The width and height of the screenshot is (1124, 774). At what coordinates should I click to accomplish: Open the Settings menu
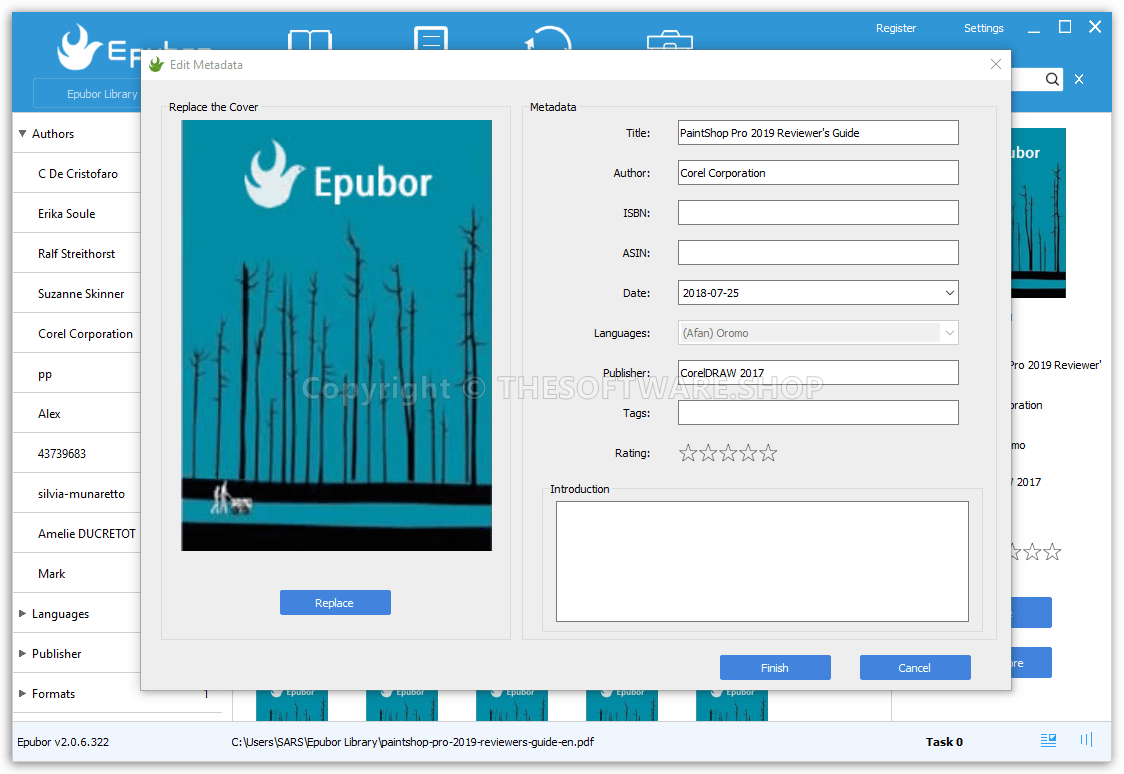pyautogui.click(x=983, y=28)
